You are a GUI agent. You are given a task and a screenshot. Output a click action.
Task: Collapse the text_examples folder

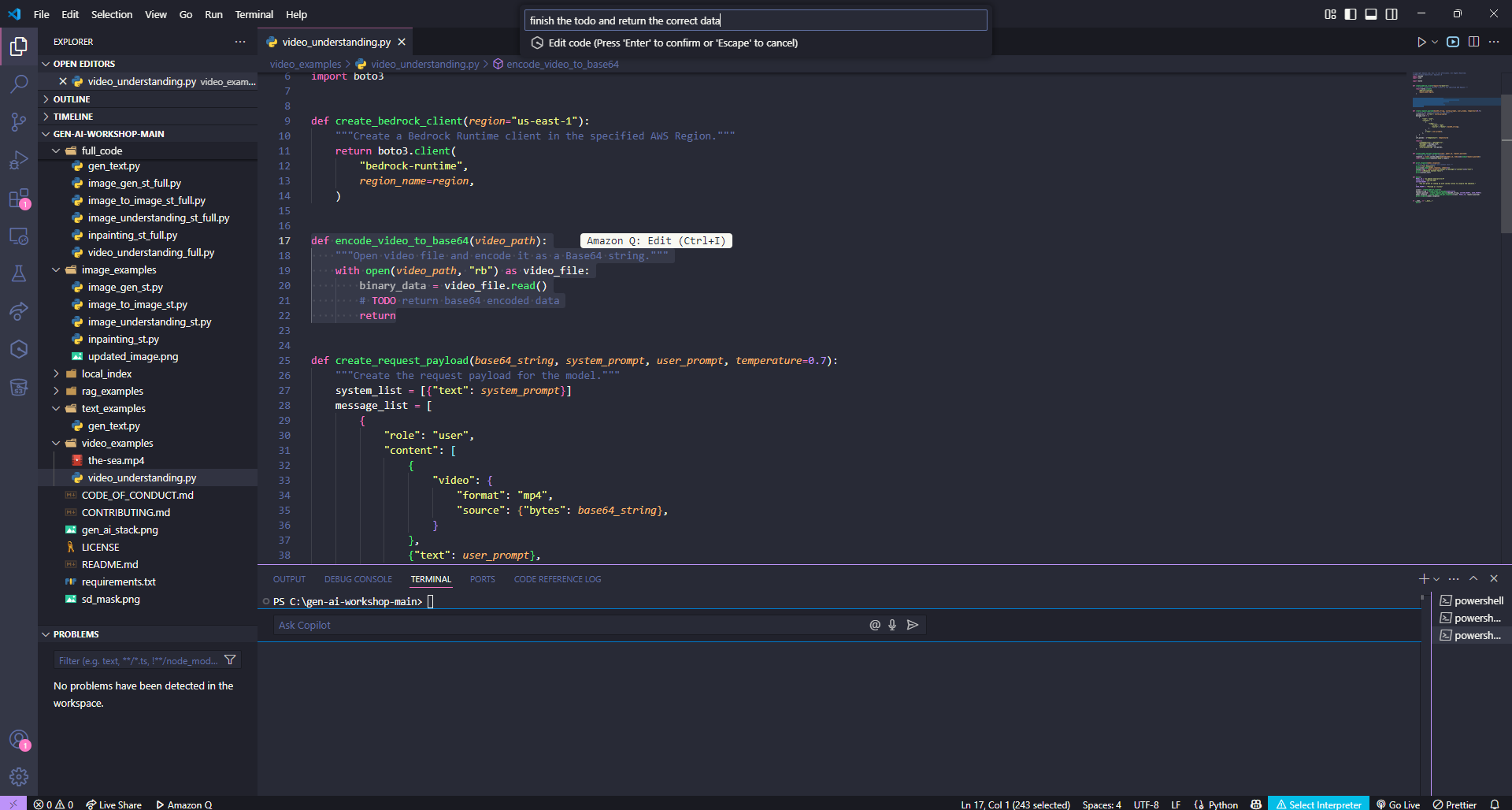(x=56, y=408)
